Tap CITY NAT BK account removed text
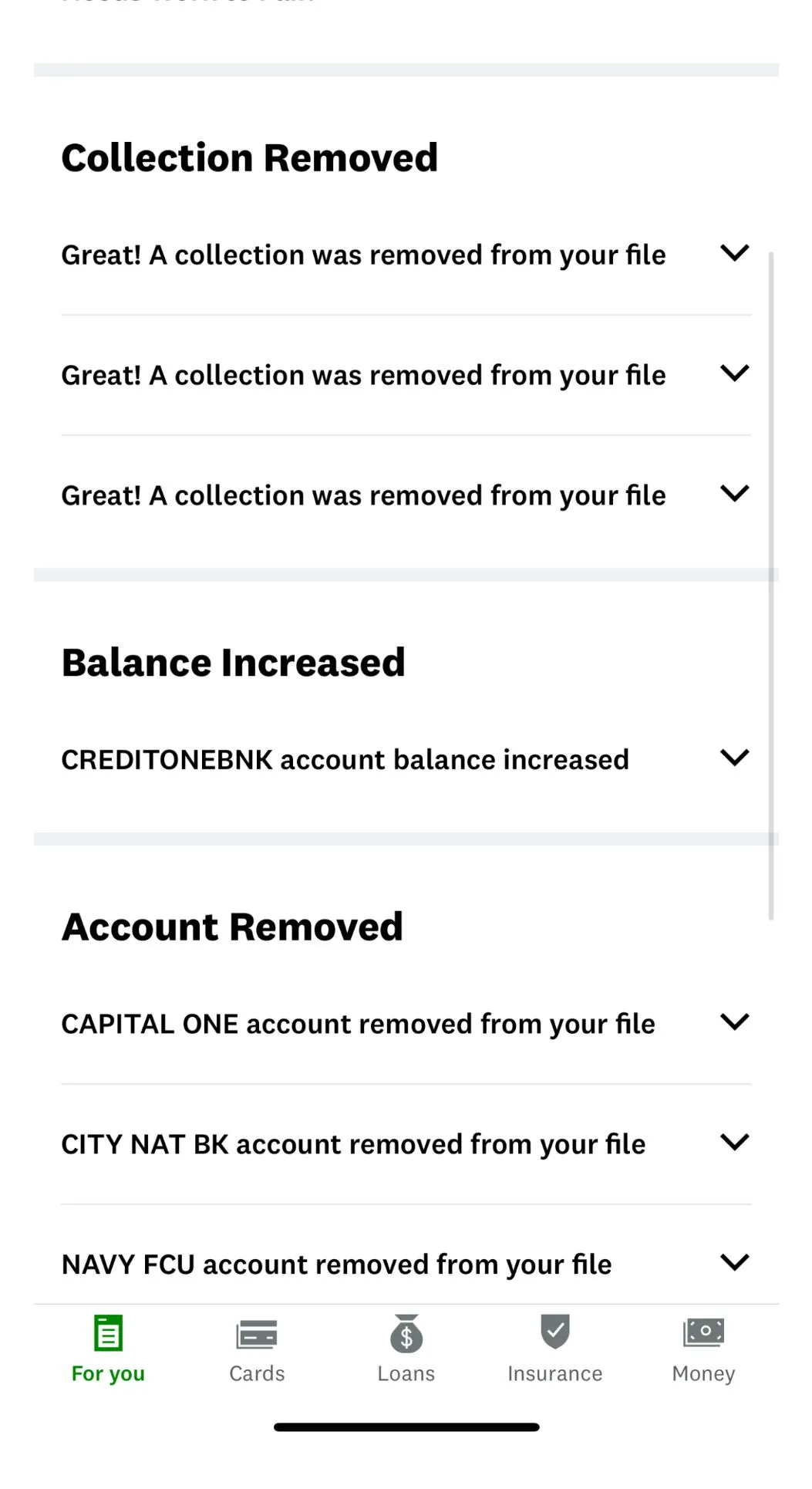Screen dimensions: 812x1489 pos(353,1145)
